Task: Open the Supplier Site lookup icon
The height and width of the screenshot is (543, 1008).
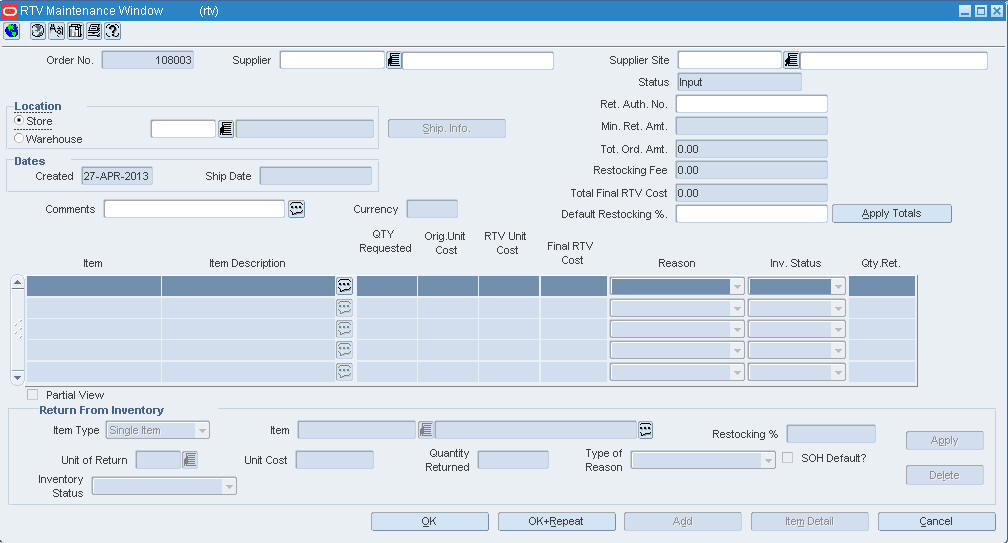Action: point(791,60)
